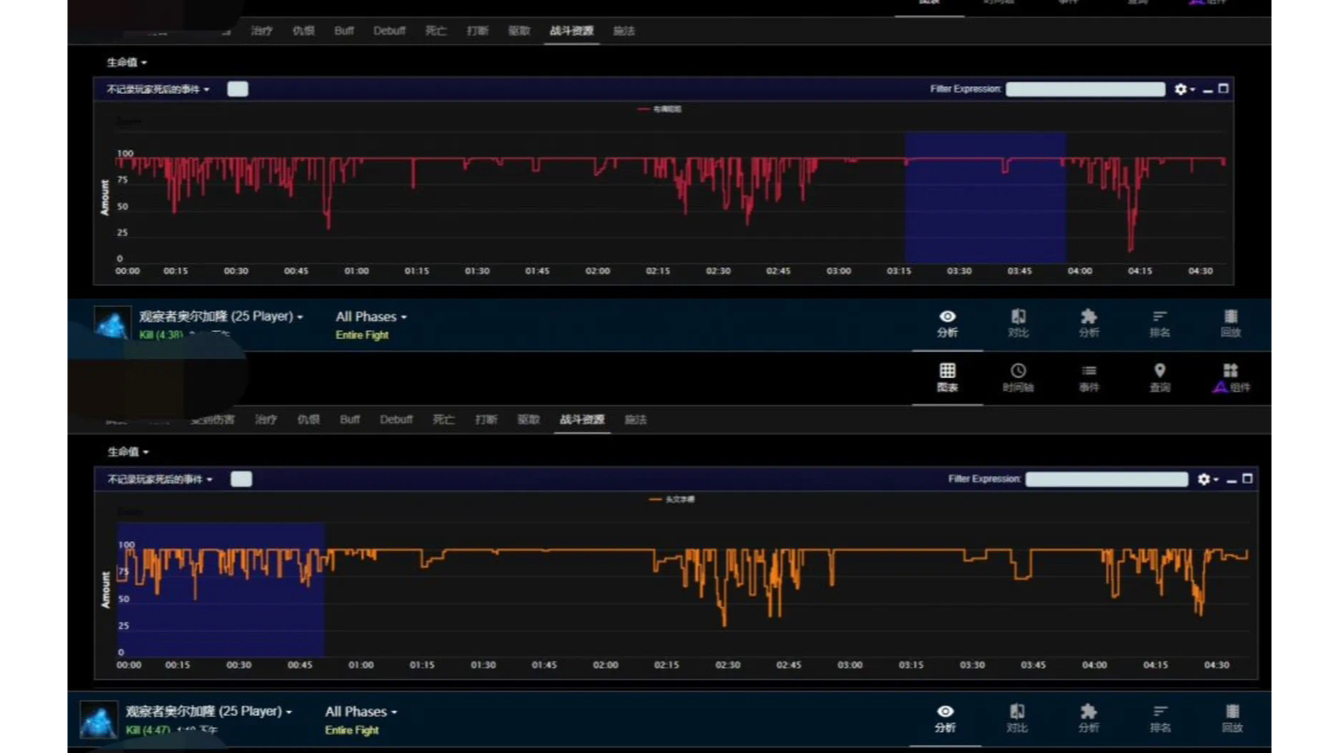Open the All Phases dropdown in the middle bar
Viewport: 1339px width, 753px height.
pos(371,316)
